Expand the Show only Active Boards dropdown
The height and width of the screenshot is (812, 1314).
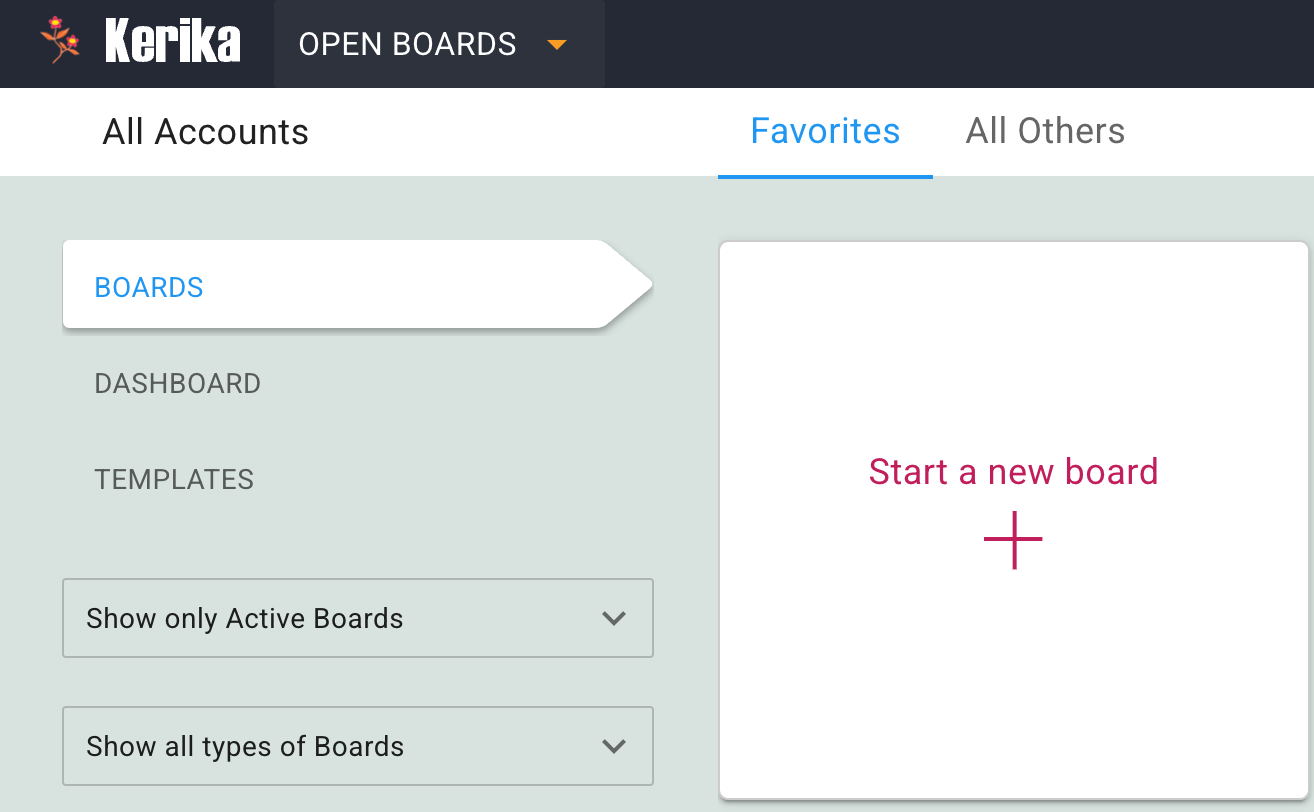coord(357,618)
